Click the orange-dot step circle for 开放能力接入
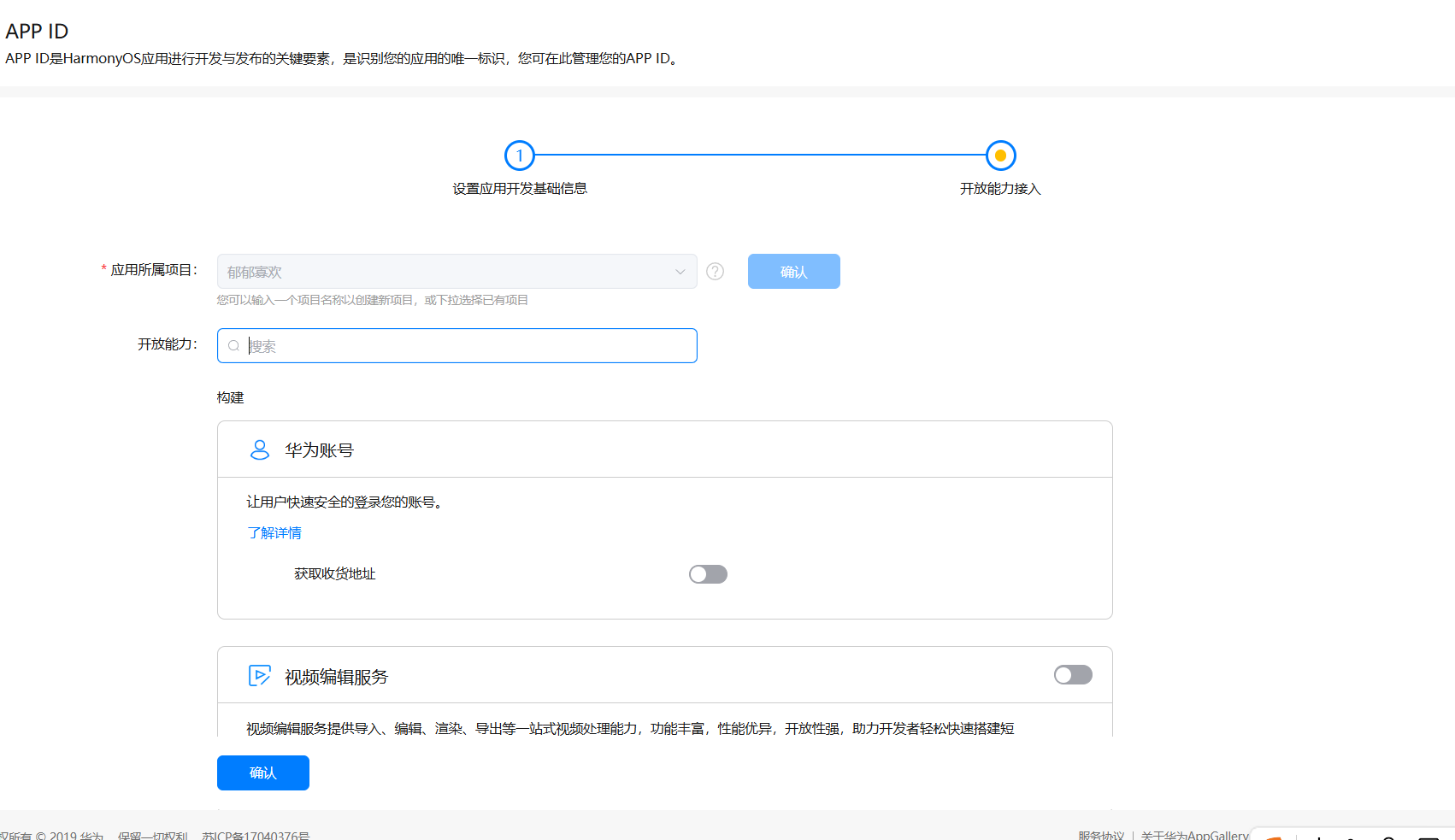This screenshot has width=1455, height=840. click(1000, 156)
